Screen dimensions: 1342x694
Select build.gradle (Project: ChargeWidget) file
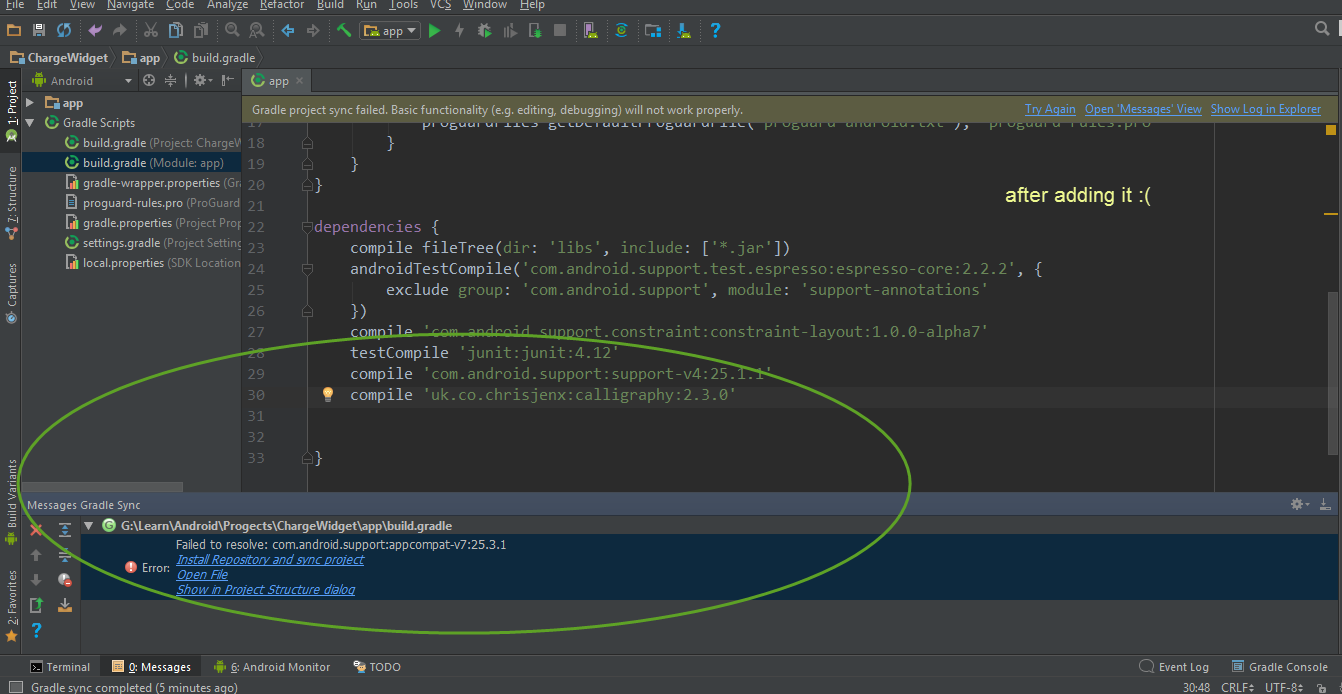(153, 143)
